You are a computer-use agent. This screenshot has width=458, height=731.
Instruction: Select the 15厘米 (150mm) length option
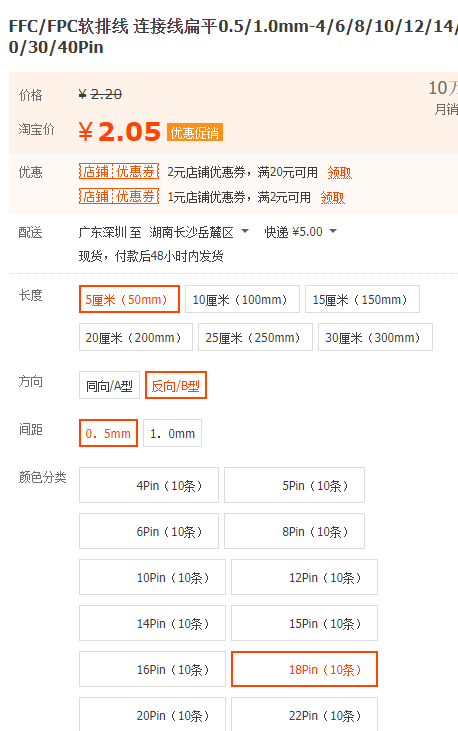click(x=362, y=299)
